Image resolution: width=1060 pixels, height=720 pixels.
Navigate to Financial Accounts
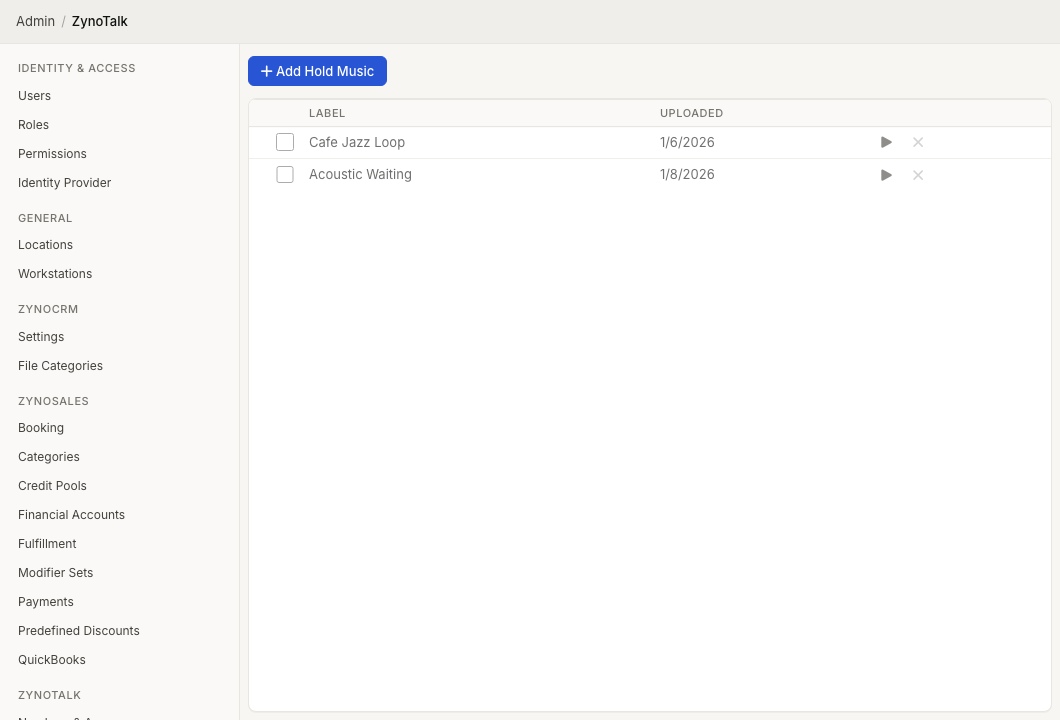[x=71, y=515]
